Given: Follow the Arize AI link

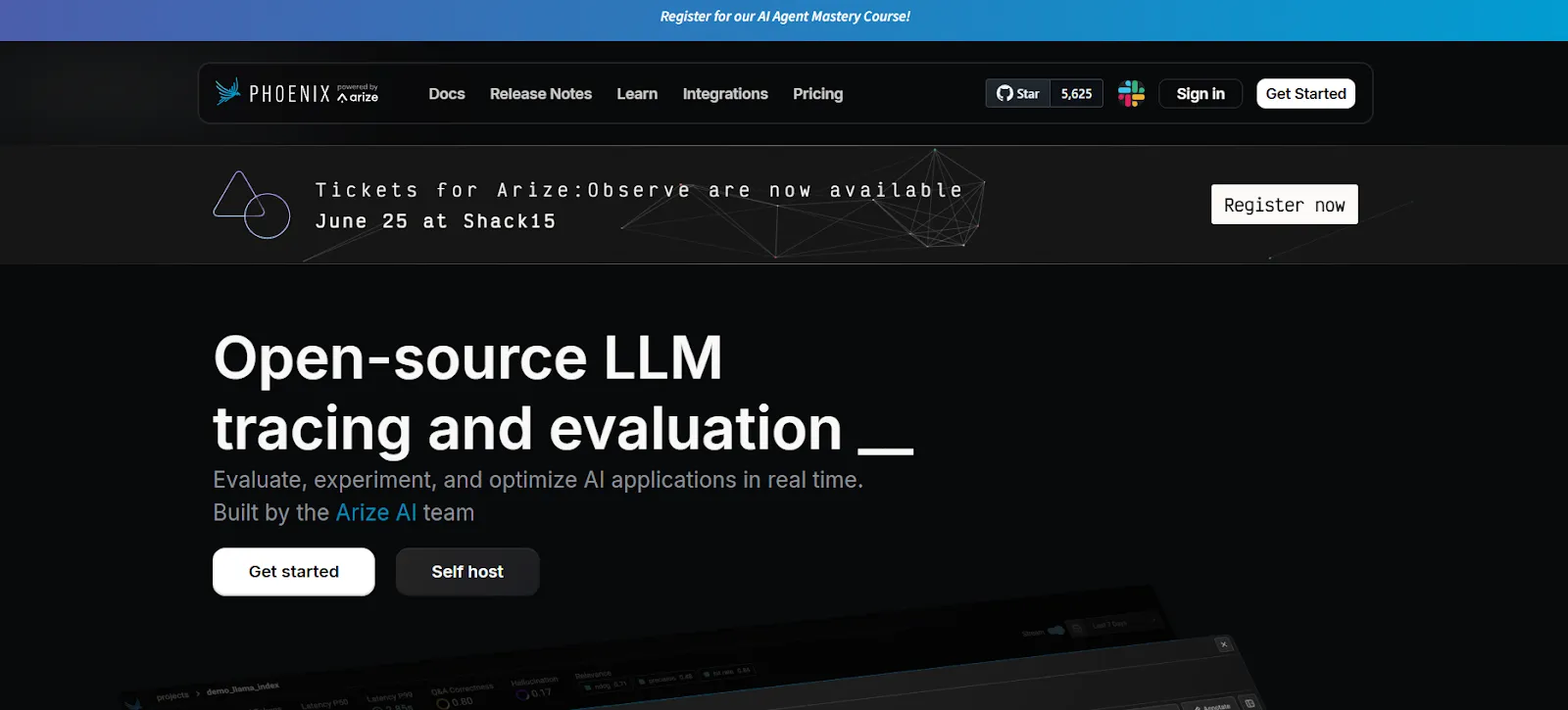Looking at the screenshot, I should click(x=375, y=512).
